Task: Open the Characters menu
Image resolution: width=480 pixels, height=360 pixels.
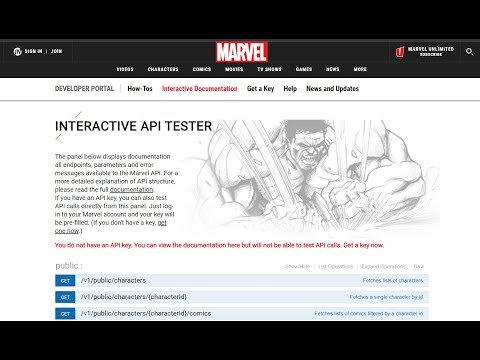Action: pos(163,69)
